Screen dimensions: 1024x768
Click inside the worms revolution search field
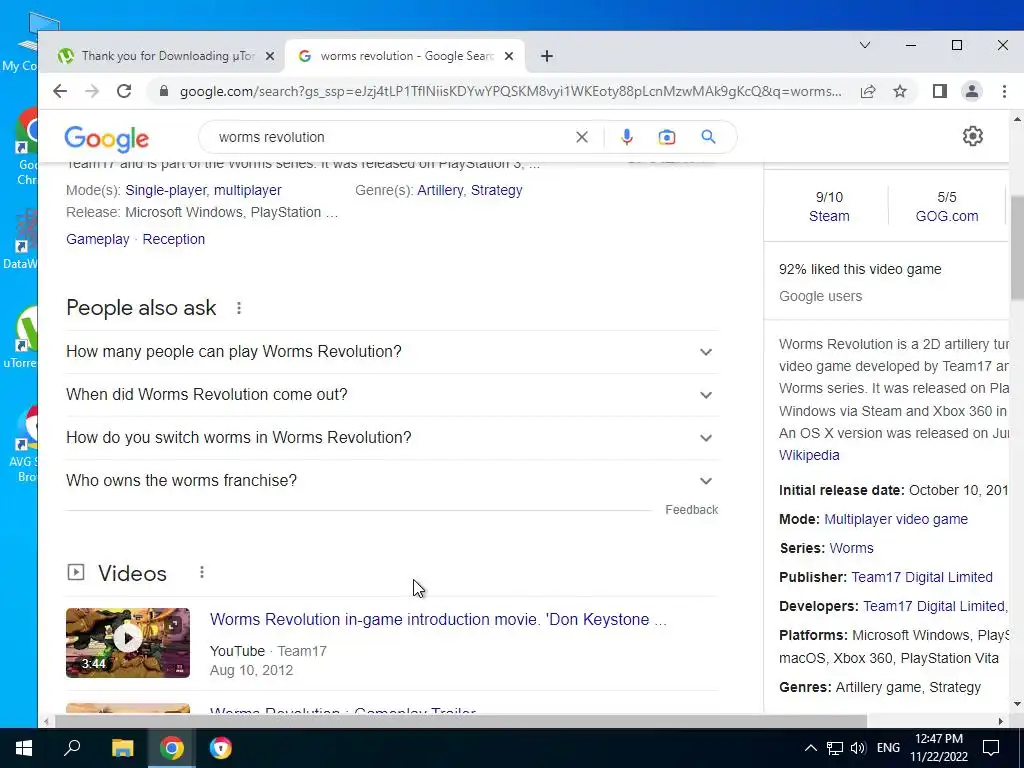392,137
